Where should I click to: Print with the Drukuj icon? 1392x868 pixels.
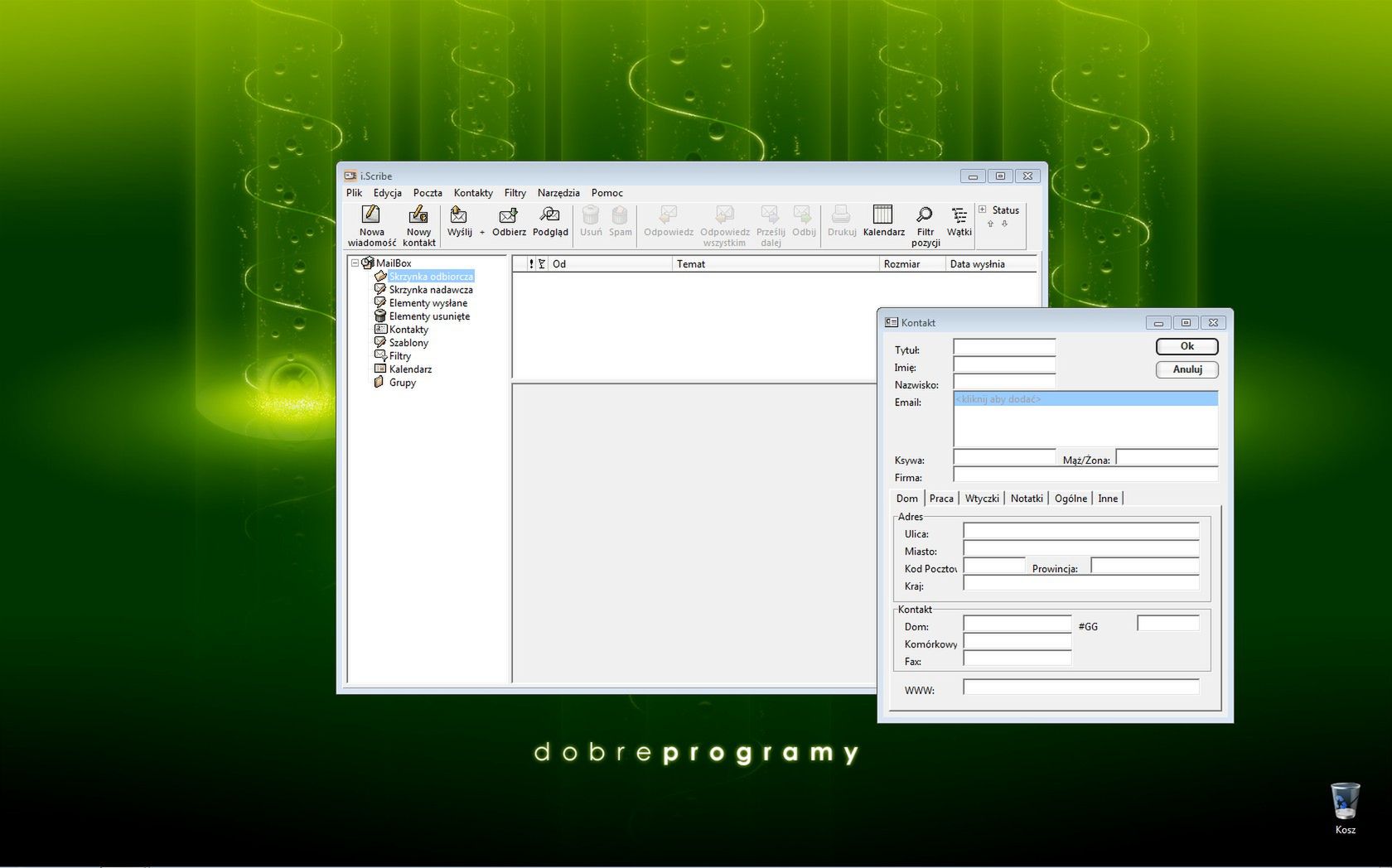841,221
